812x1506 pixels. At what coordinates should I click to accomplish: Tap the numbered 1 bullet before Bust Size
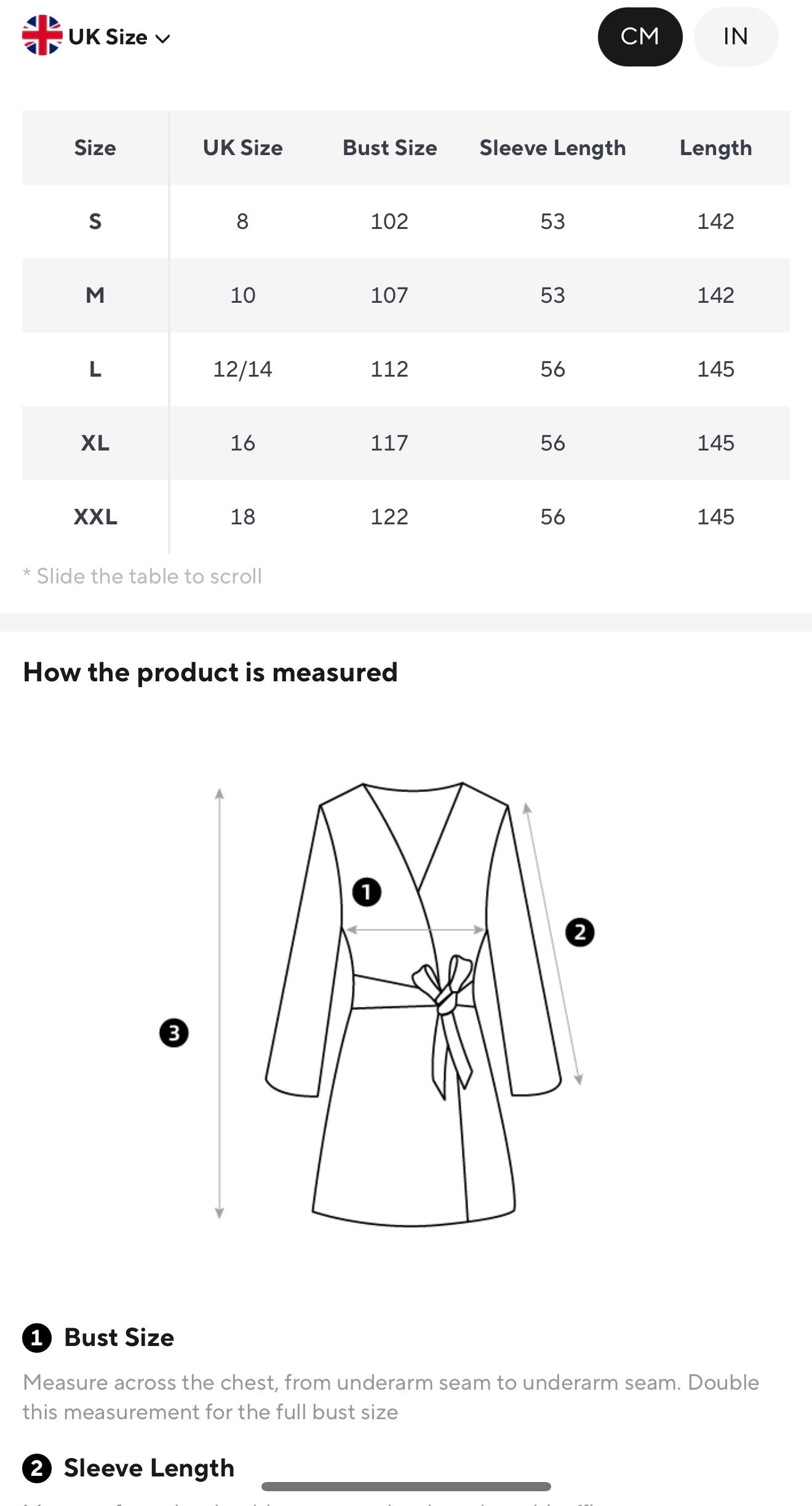click(37, 1338)
